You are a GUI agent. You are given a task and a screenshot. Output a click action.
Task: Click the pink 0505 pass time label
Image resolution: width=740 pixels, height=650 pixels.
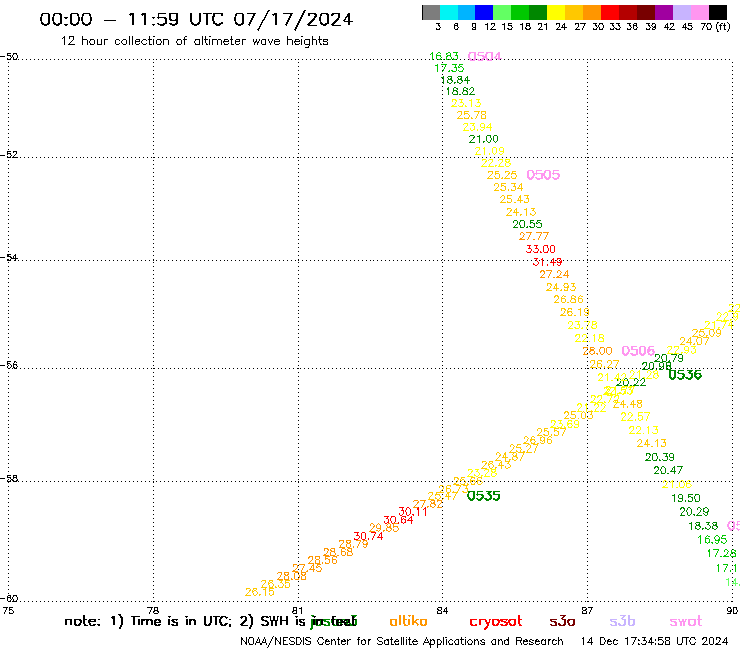pos(543,175)
